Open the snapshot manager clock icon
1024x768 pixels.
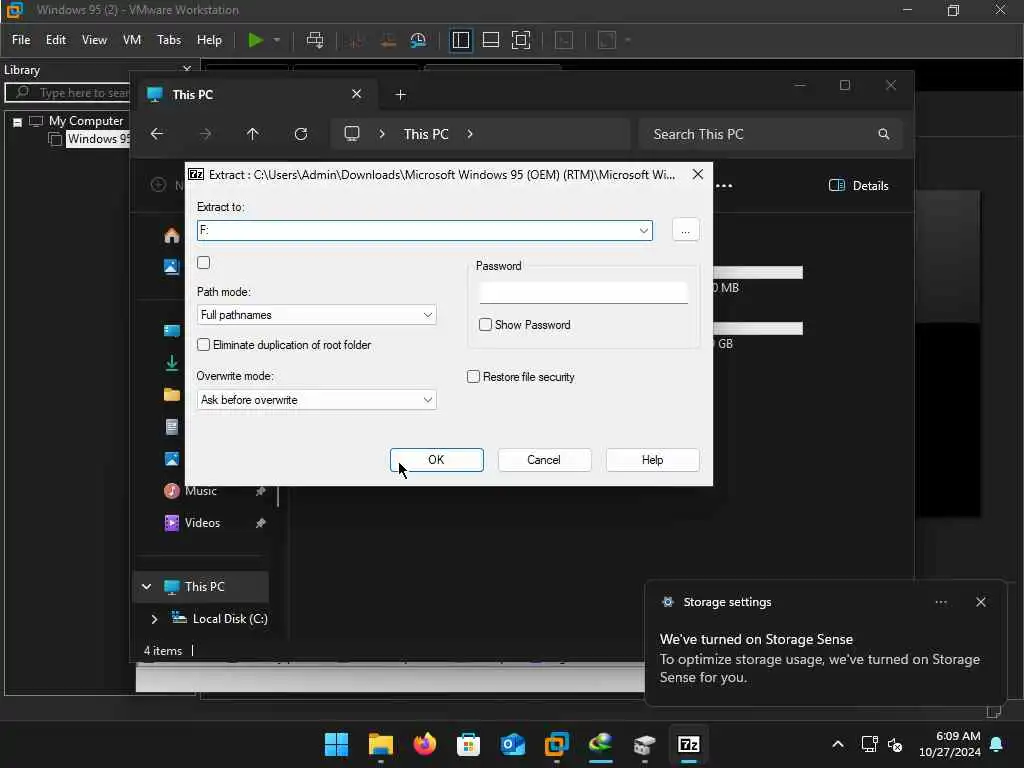coord(418,40)
